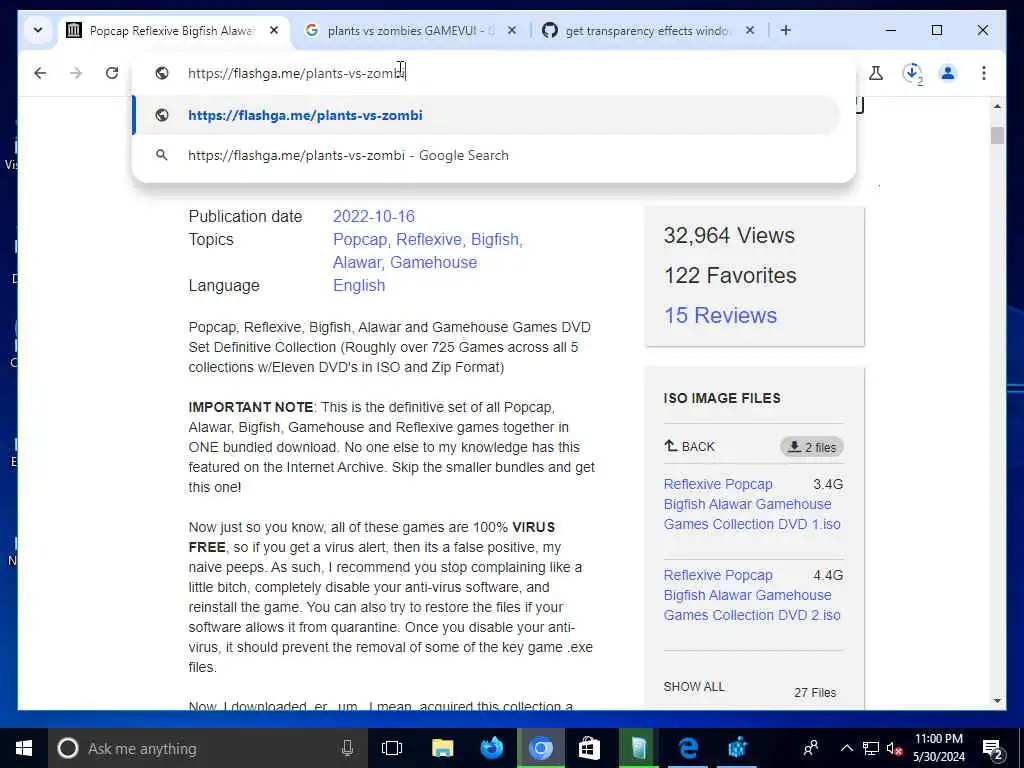Screen dimensions: 1024x768
Task: Open the Games Collection DVD 1.iso link
Action: point(752,504)
